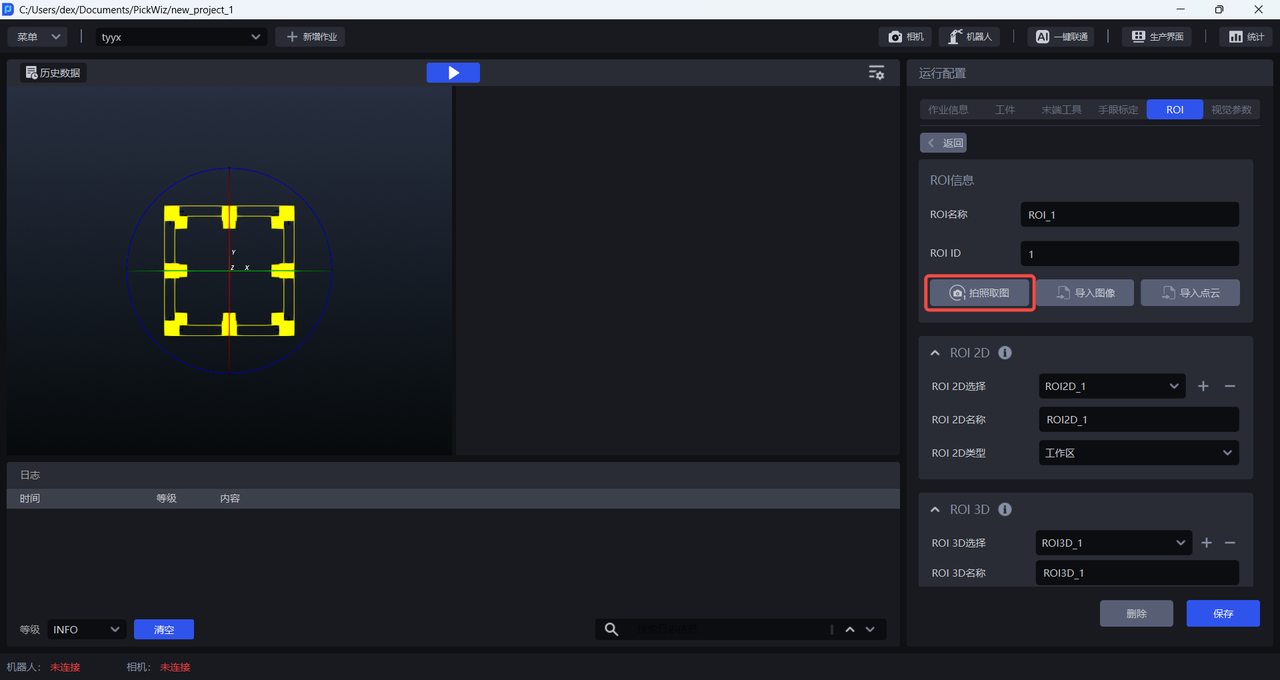Open 历史数据 history data panel
The image size is (1280, 680).
click(x=53, y=73)
